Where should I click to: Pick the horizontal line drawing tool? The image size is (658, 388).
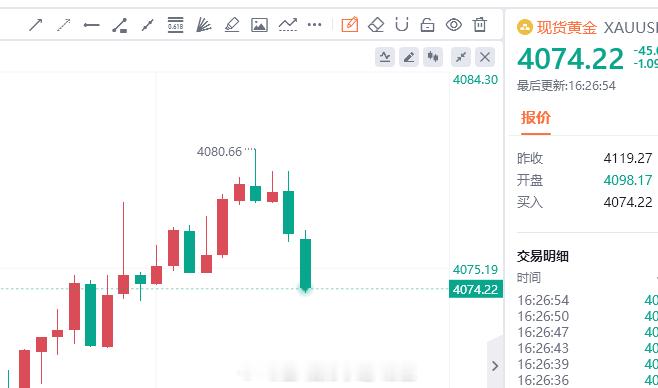91,25
